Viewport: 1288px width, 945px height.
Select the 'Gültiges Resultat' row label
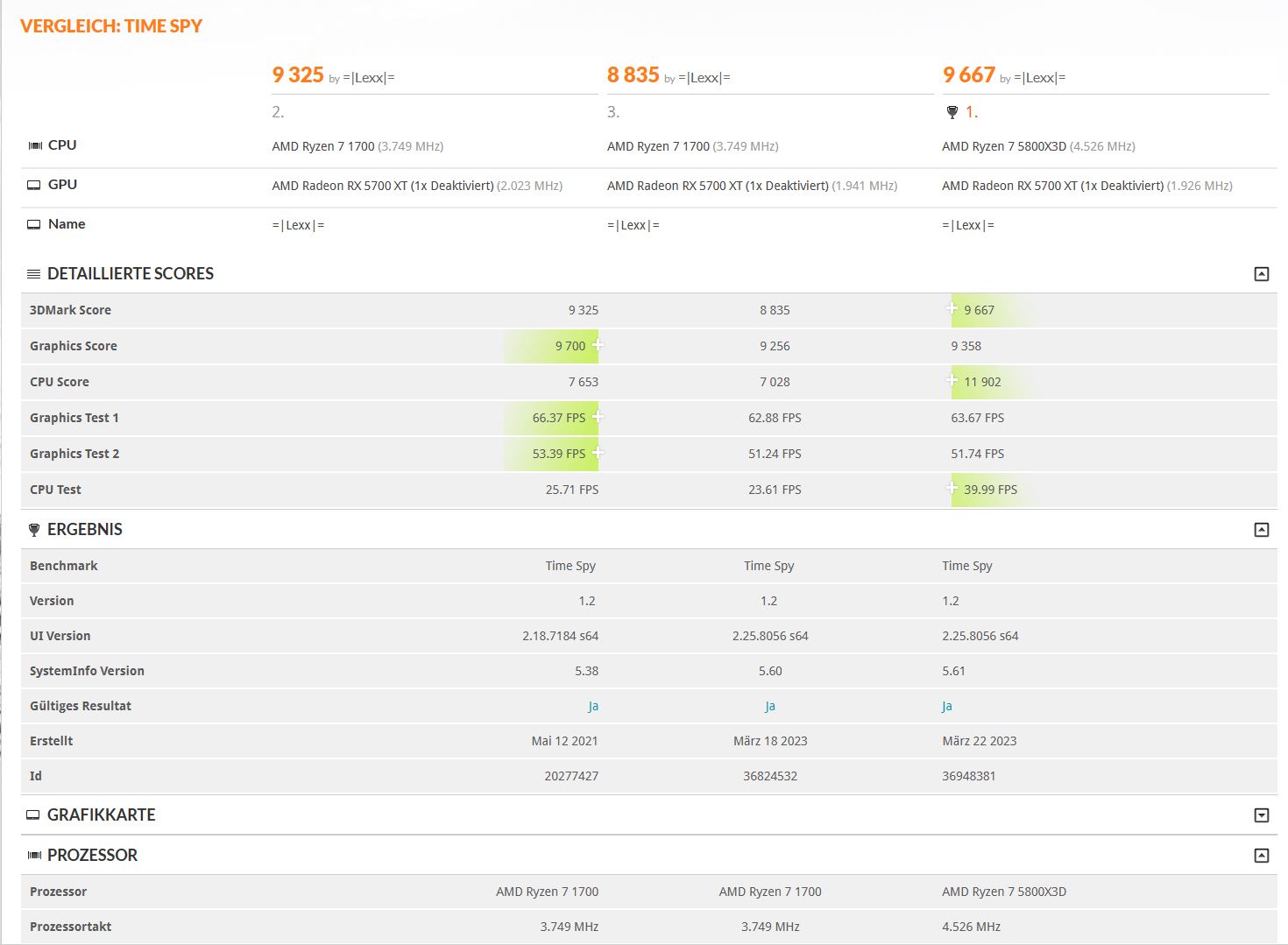click(x=81, y=706)
